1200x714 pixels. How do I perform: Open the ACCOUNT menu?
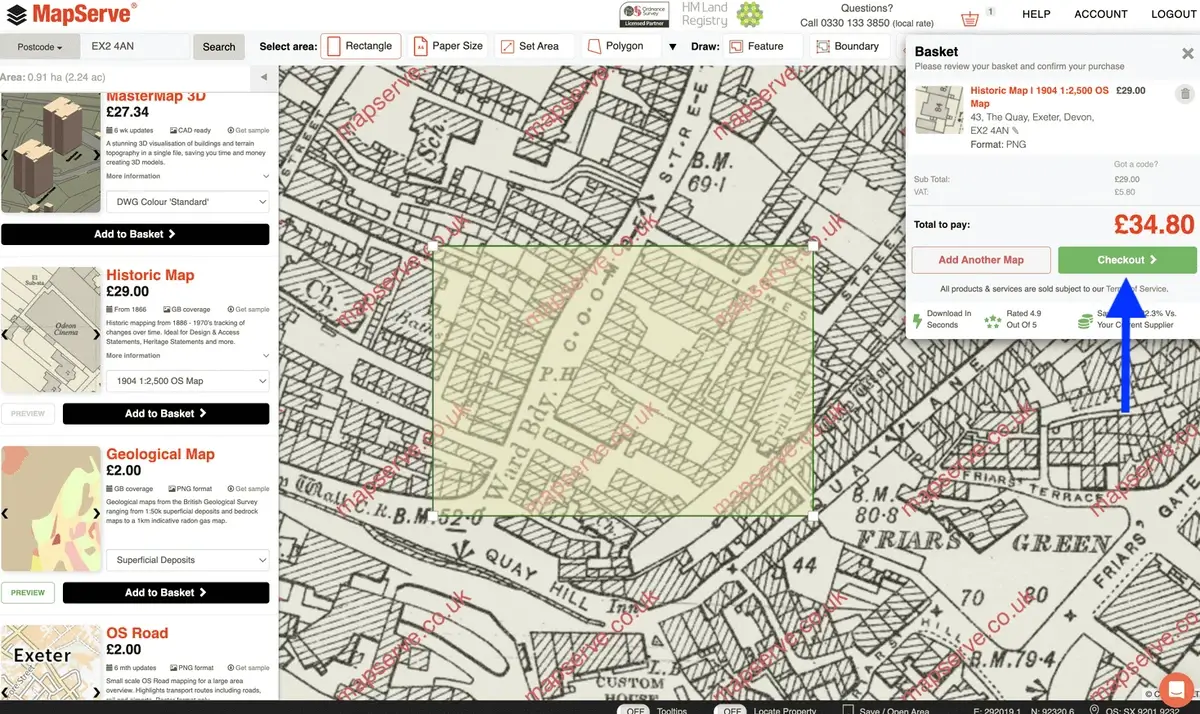click(1101, 14)
